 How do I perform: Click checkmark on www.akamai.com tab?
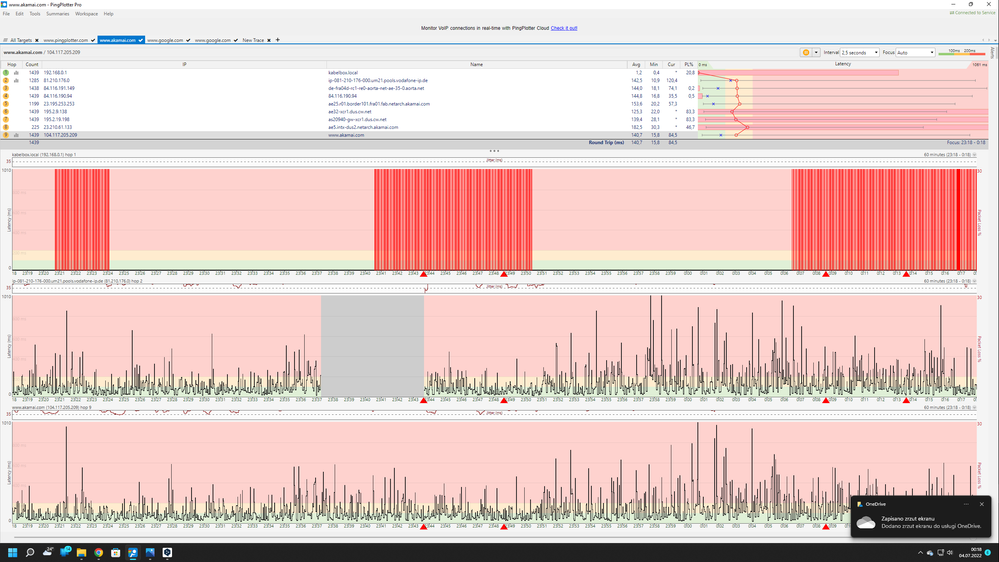click(140, 40)
